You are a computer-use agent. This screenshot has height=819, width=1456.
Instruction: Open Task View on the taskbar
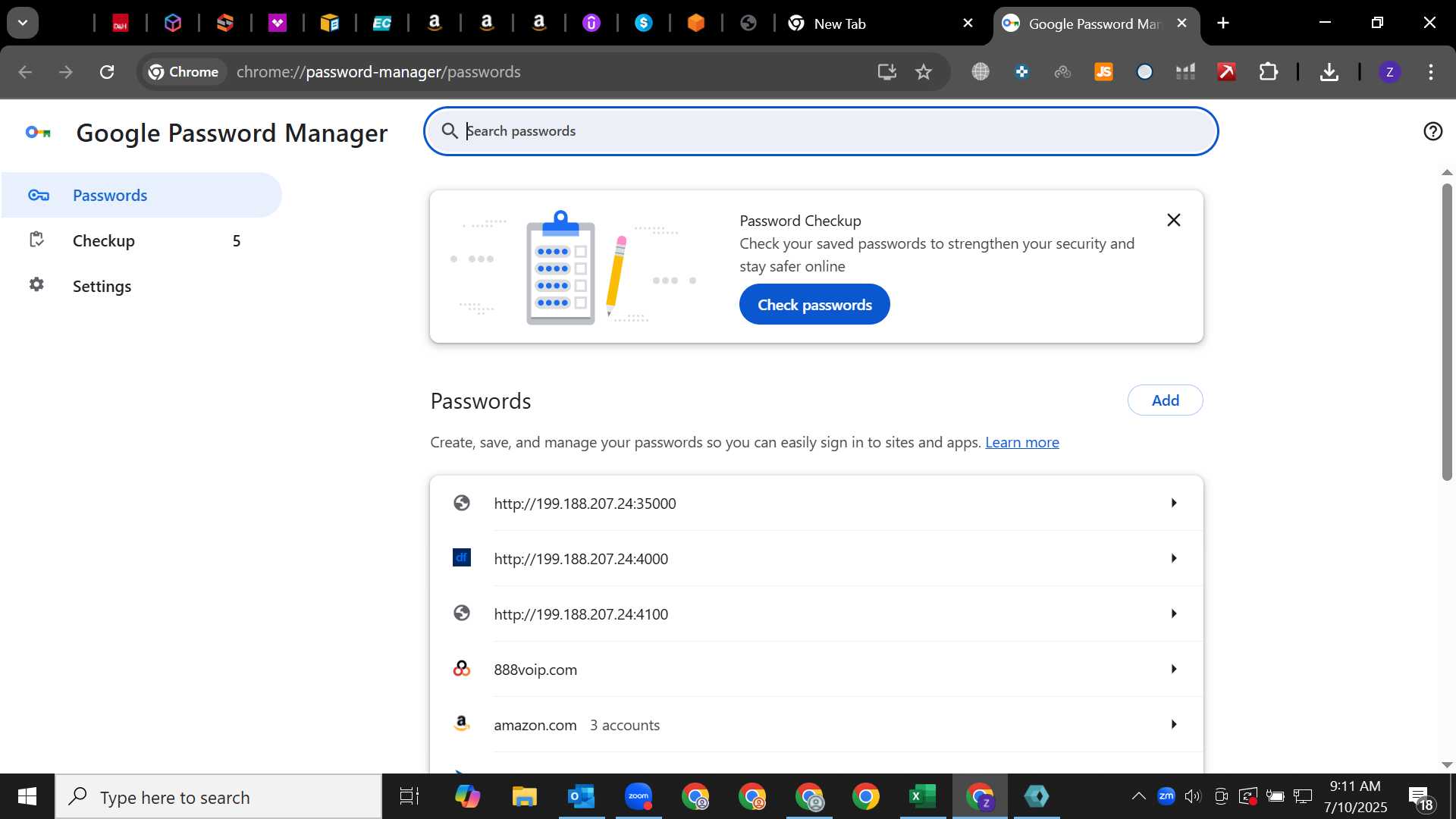(409, 797)
